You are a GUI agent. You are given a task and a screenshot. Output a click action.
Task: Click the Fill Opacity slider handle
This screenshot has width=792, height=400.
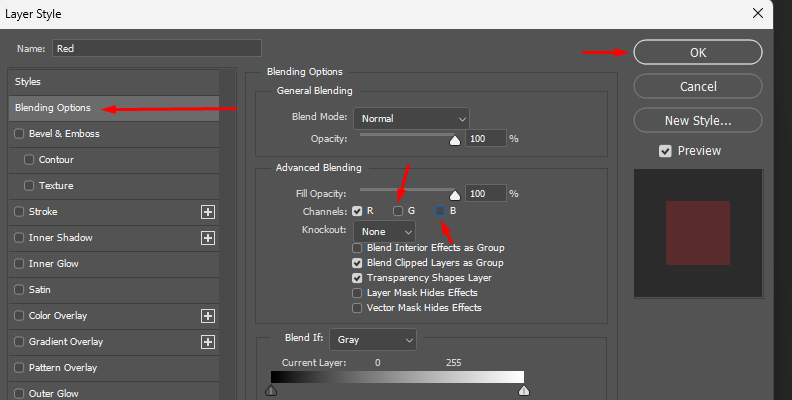455,195
